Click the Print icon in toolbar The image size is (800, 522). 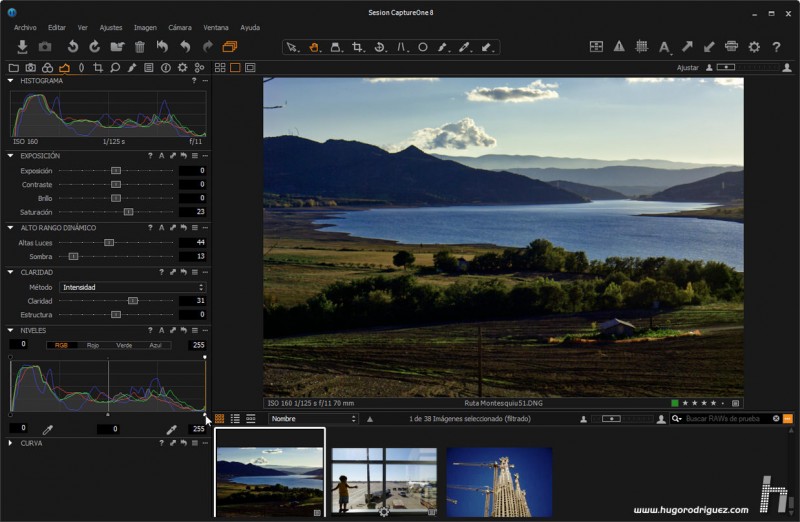(x=731, y=47)
